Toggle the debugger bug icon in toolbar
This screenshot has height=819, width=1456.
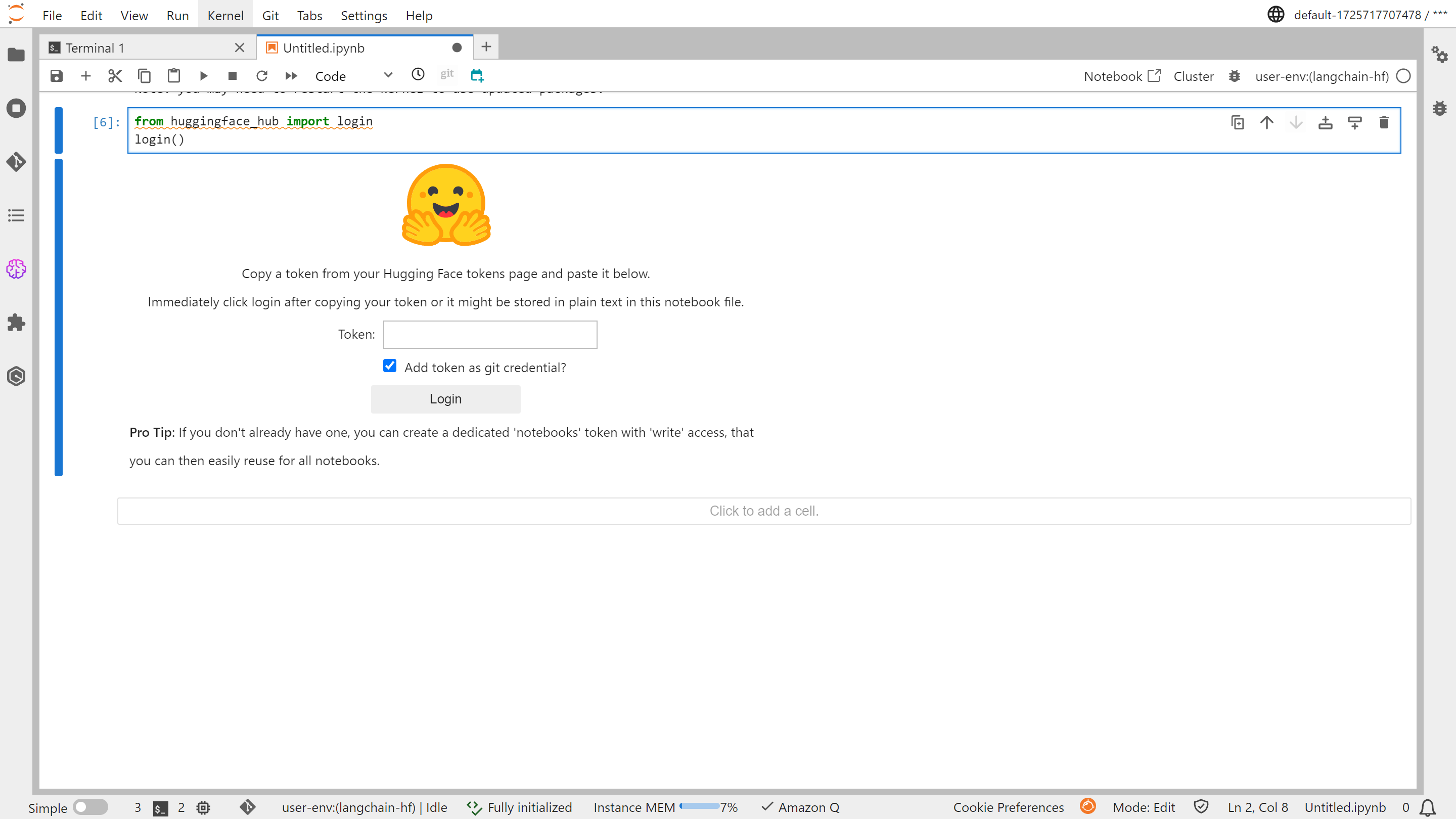tap(1235, 76)
